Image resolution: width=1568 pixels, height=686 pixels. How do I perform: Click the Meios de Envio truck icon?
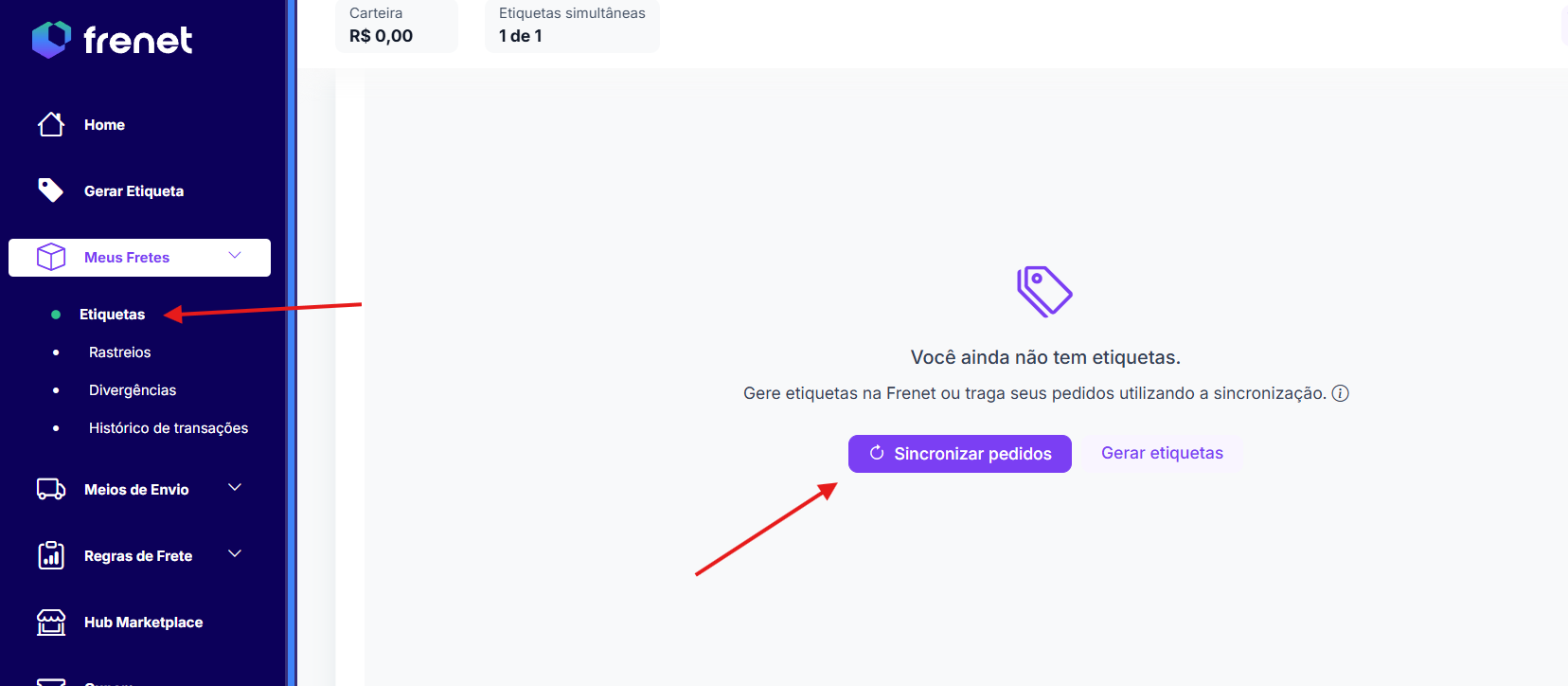[x=51, y=489]
